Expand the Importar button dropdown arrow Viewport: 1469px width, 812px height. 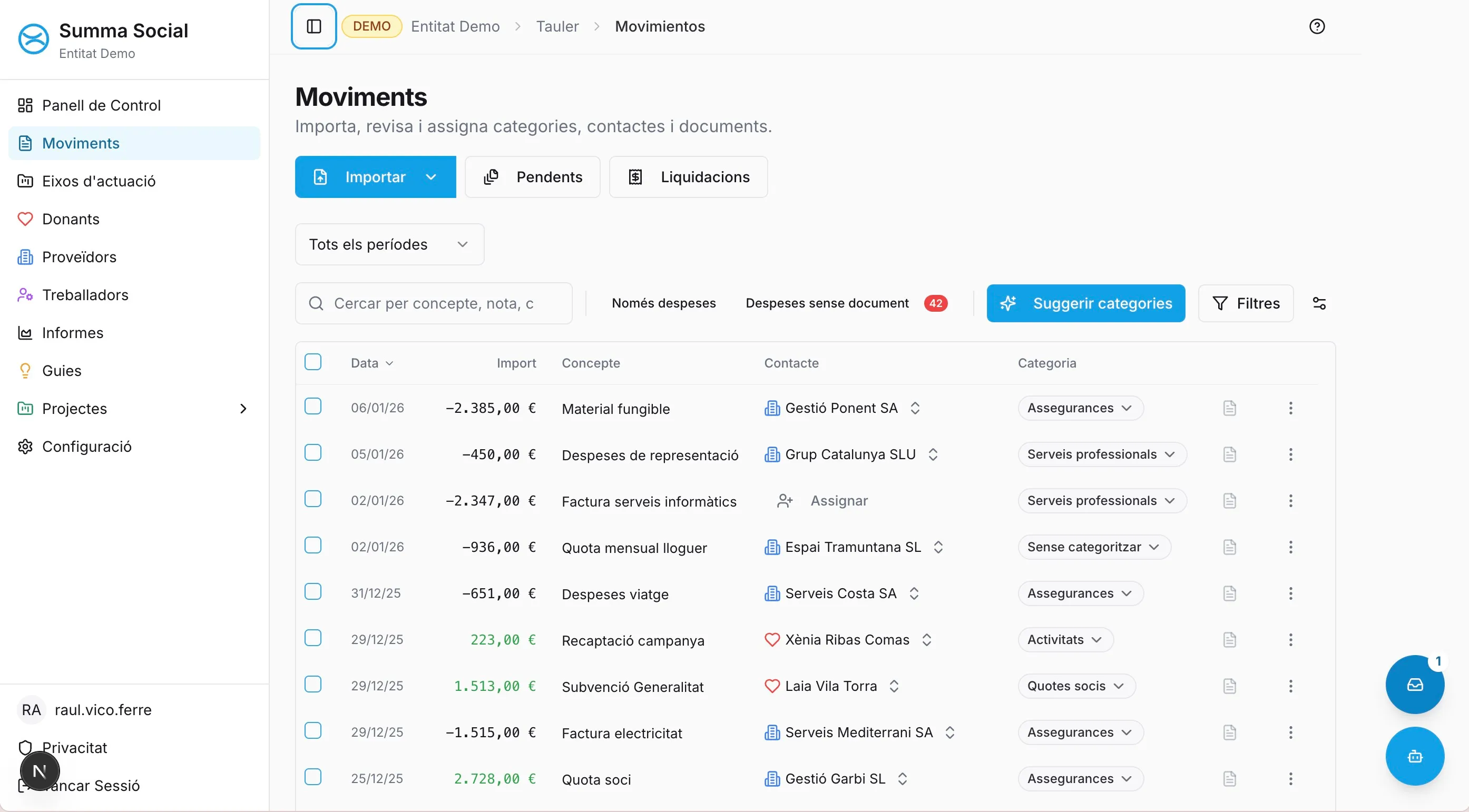coord(431,176)
